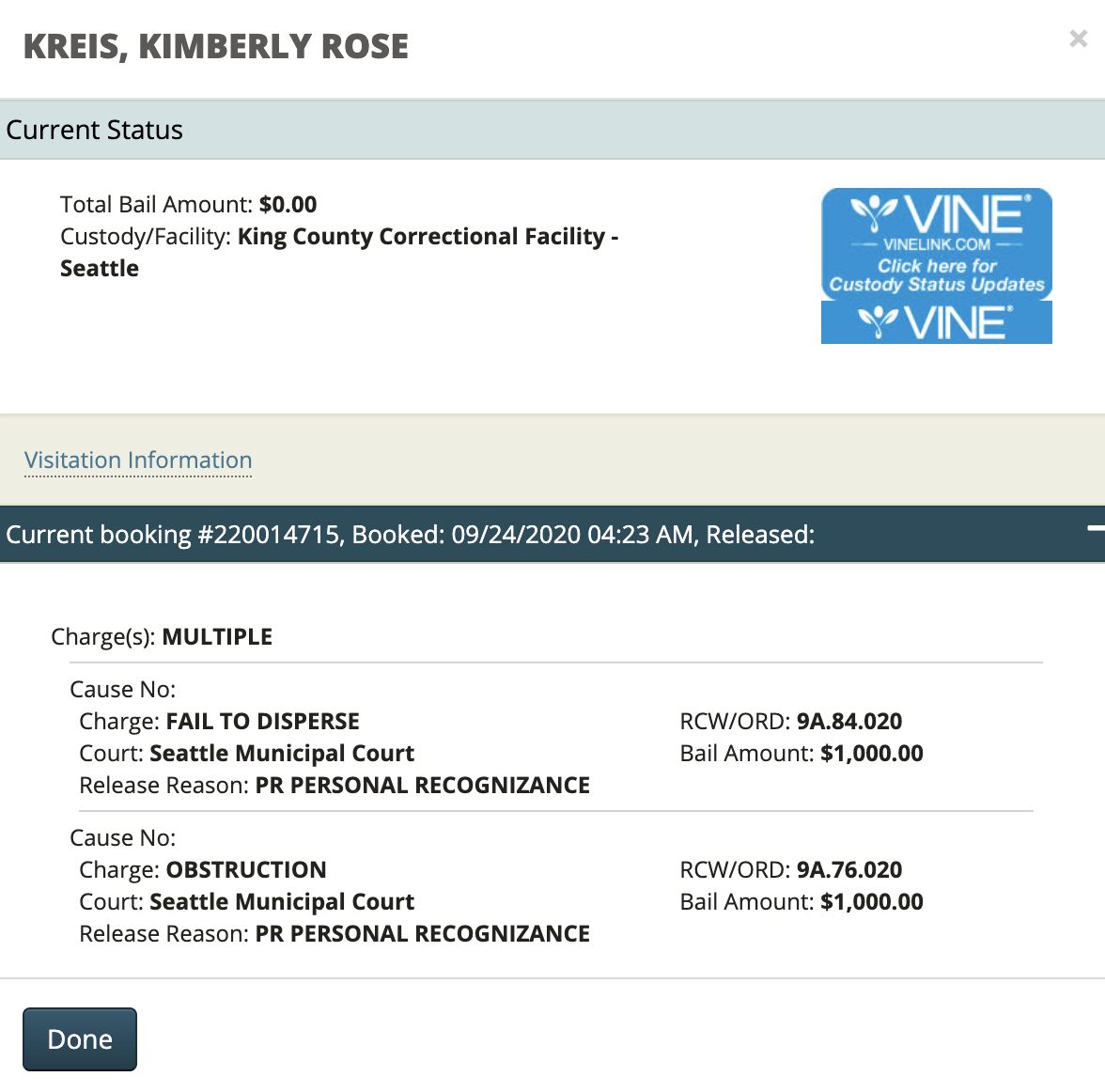Select the RCW/ORD 9A.76.020 code
Viewport: 1105px width, 1092px height.
[x=848, y=869]
